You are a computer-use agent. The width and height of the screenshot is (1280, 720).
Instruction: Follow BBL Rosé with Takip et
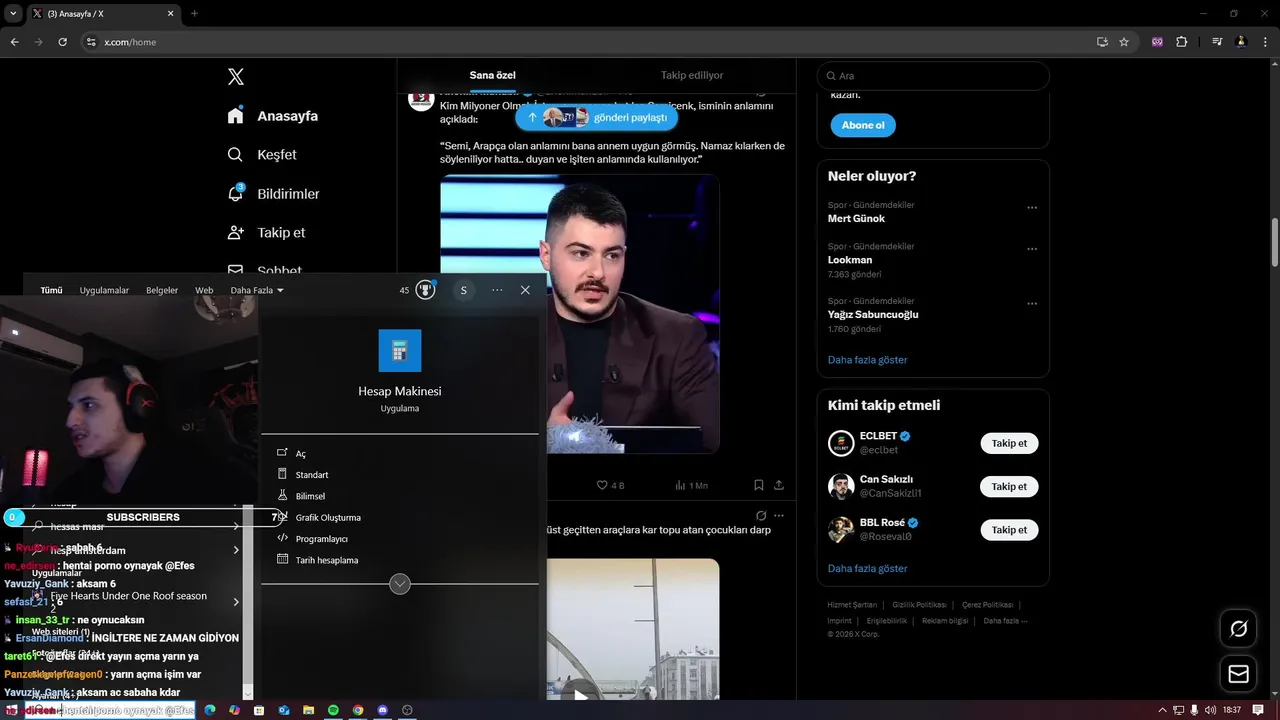[x=1009, y=530]
